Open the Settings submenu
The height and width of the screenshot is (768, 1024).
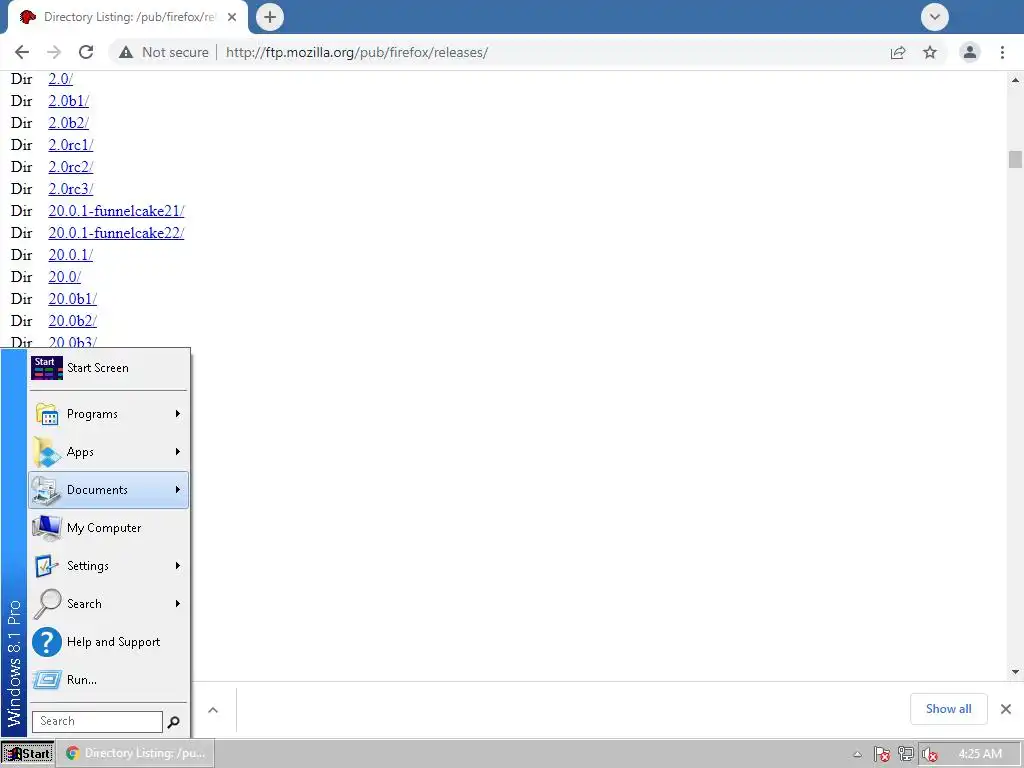108,566
